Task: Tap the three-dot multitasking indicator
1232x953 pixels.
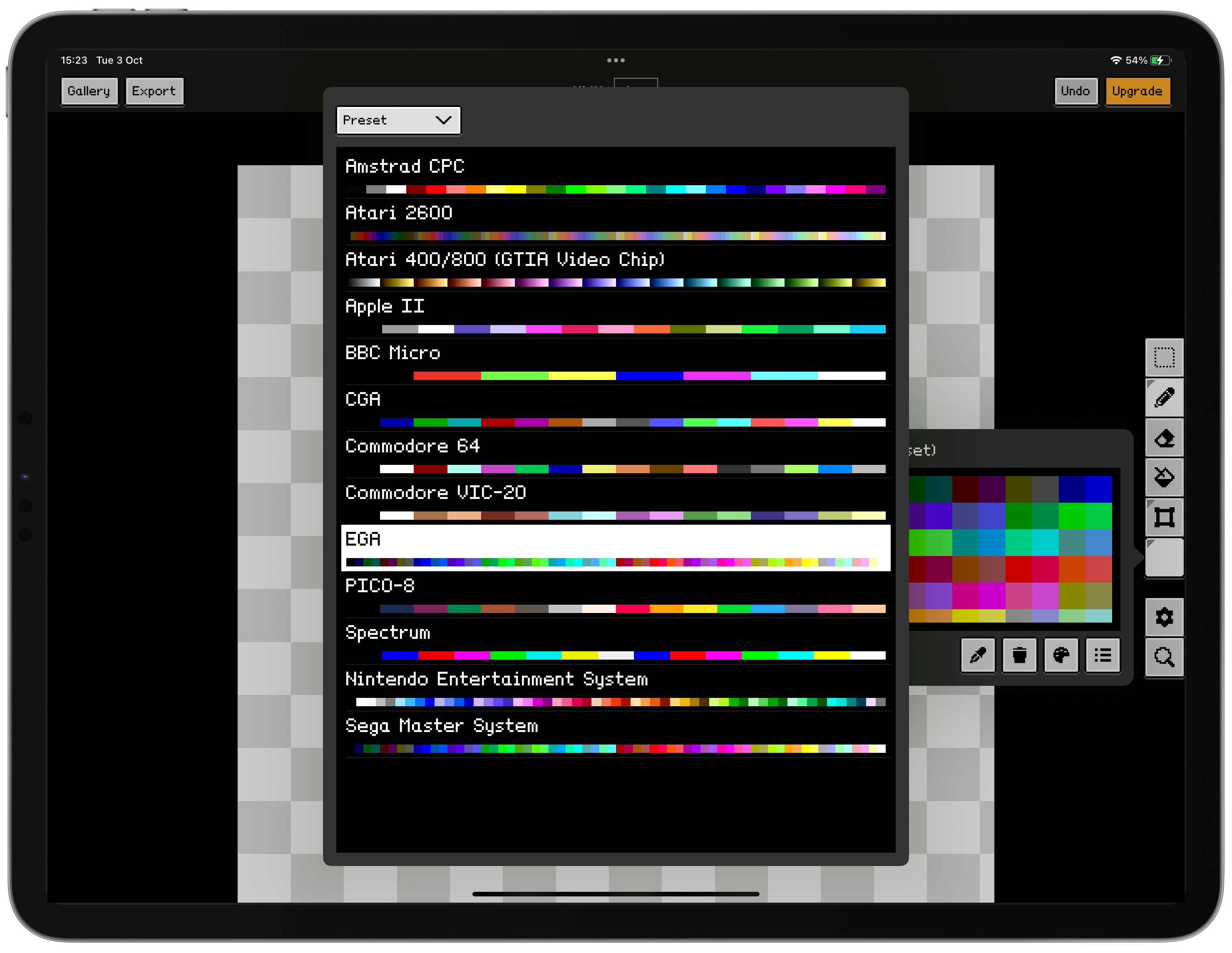Action: coord(616,60)
